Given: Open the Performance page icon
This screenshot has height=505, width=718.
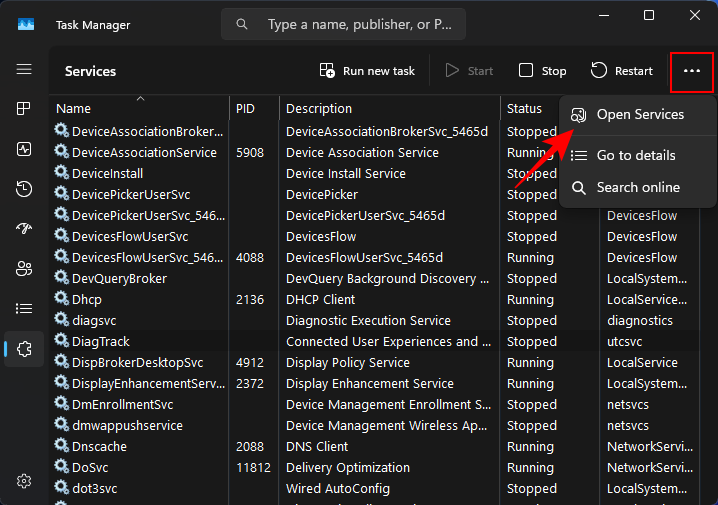Looking at the screenshot, I should pyautogui.click(x=24, y=149).
